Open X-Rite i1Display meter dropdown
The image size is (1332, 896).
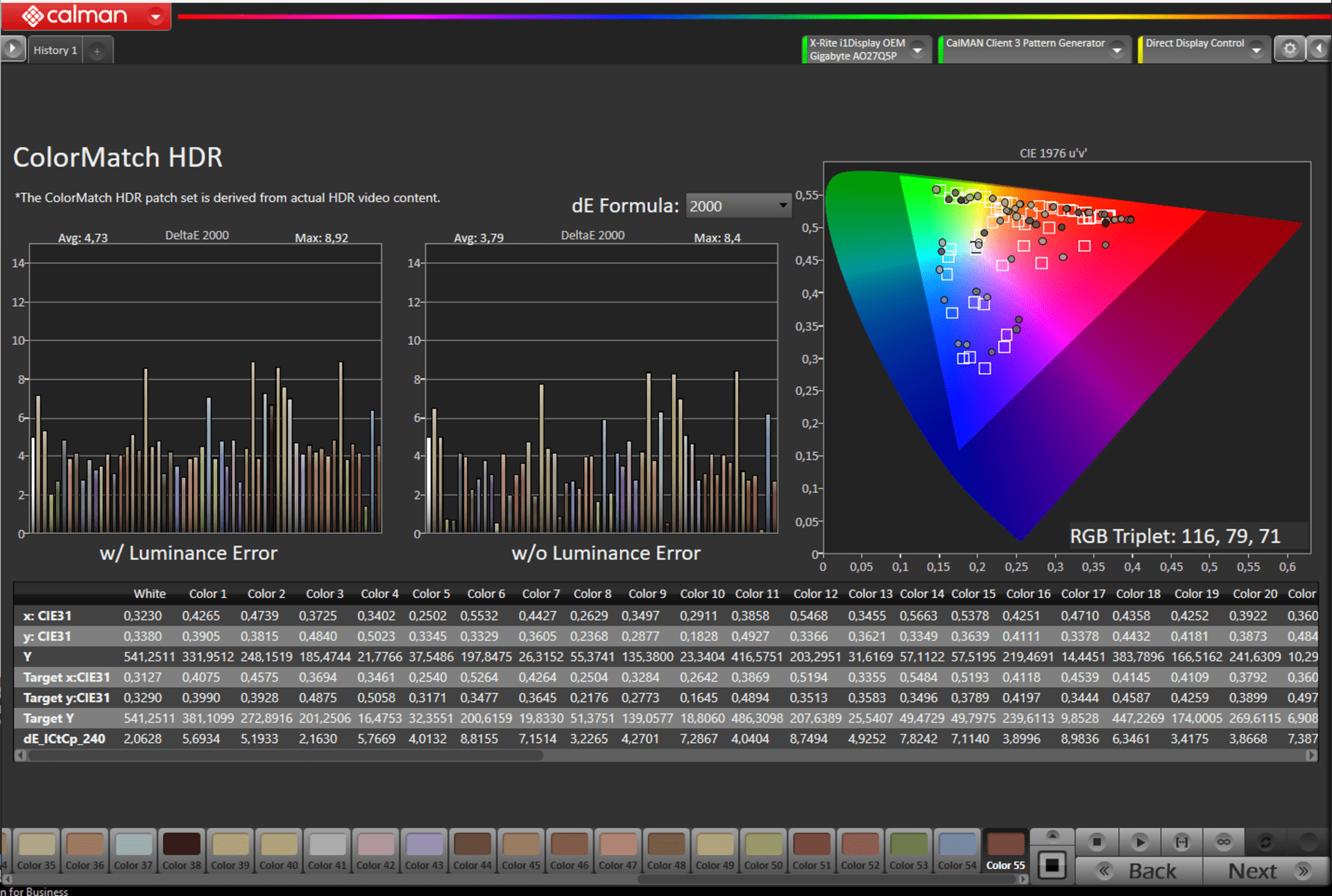pyautogui.click(x=917, y=50)
